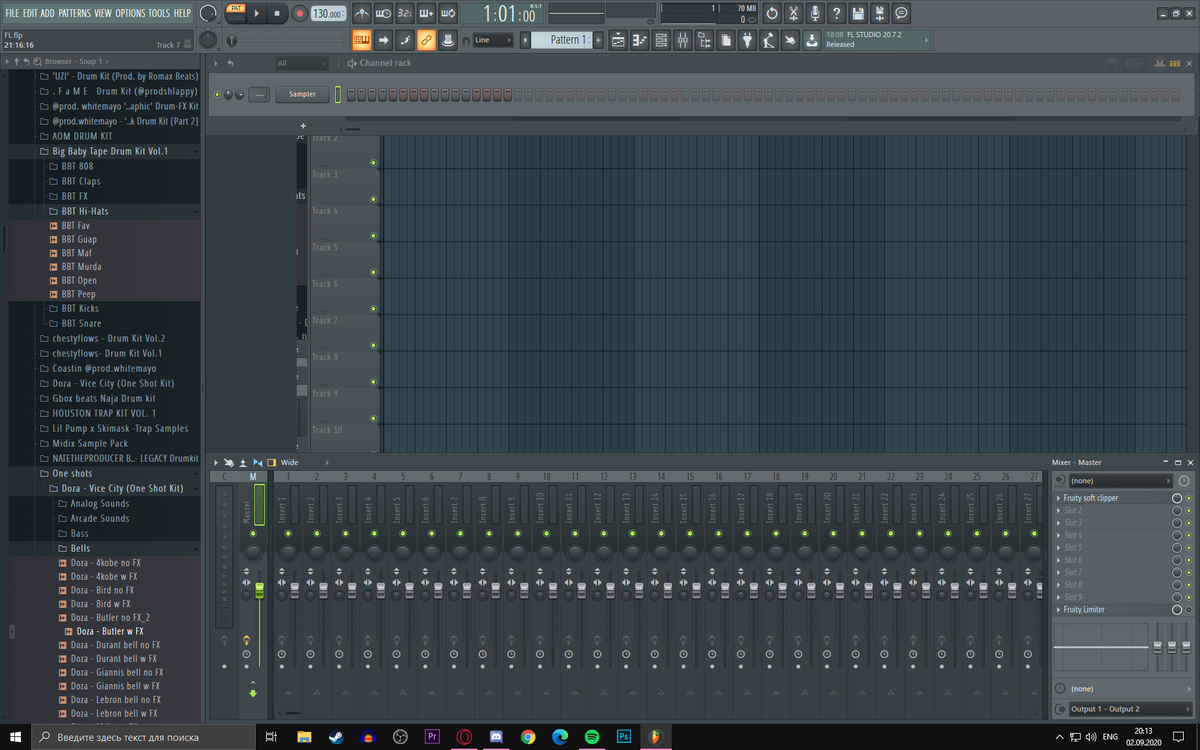Toggle the Browser panel toolbar icon
The image size is (1200, 750).
[704, 40]
